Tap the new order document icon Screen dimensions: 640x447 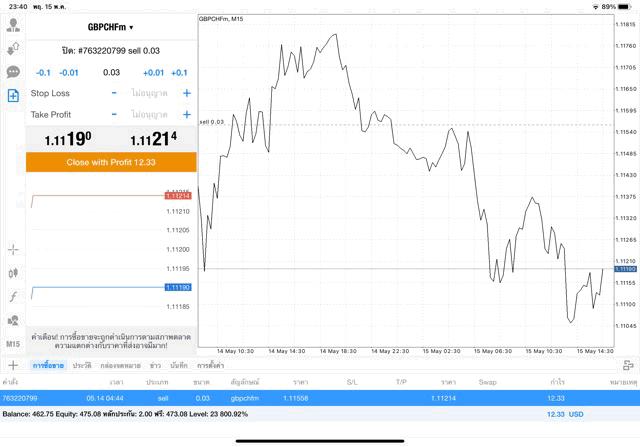point(13,96)
